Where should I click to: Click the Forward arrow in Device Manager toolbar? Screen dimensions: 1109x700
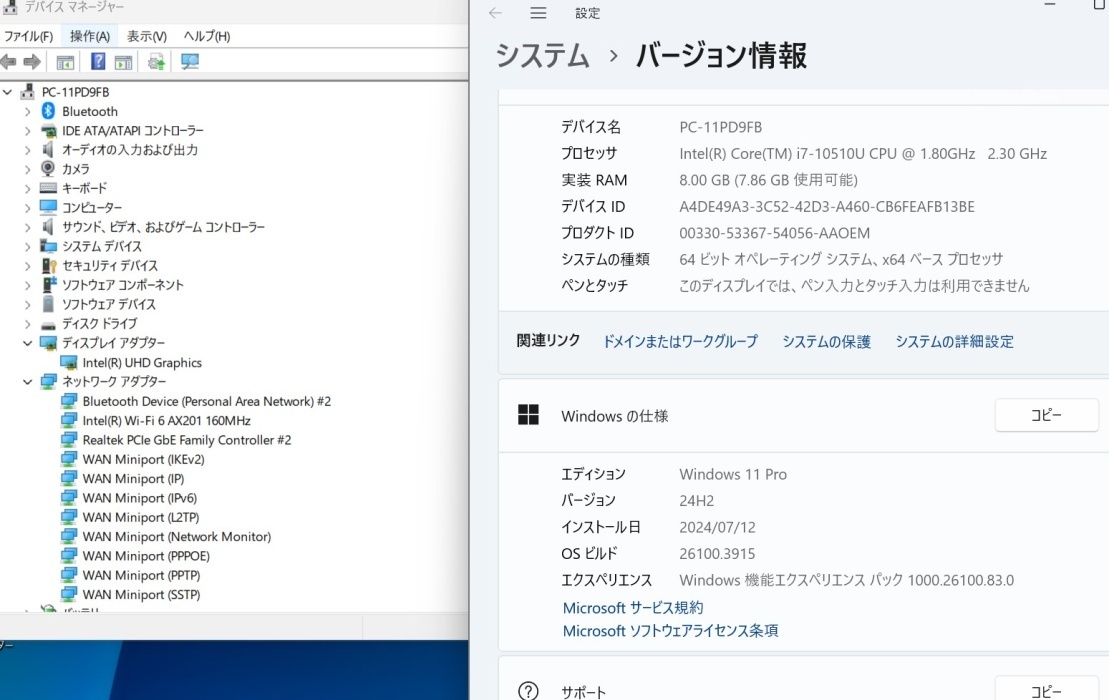[x=32, y=62]
